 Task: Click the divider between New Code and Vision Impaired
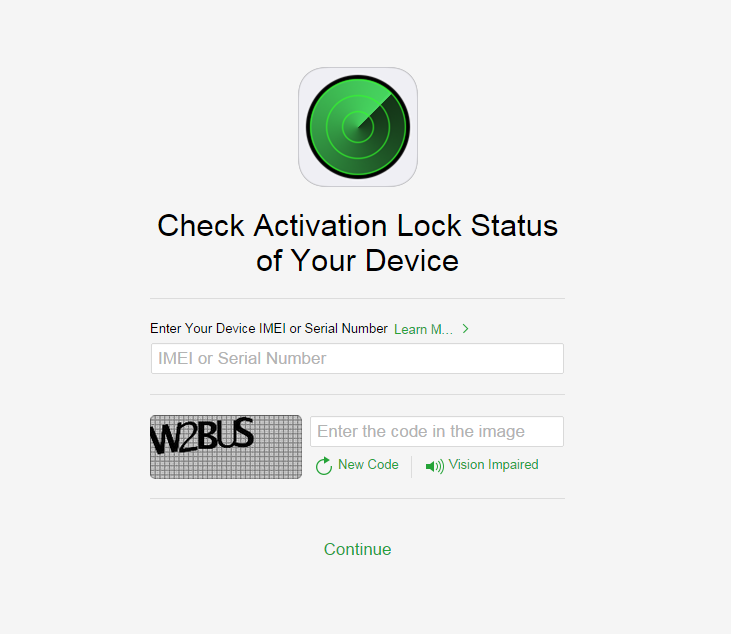(x=412, y=466)
